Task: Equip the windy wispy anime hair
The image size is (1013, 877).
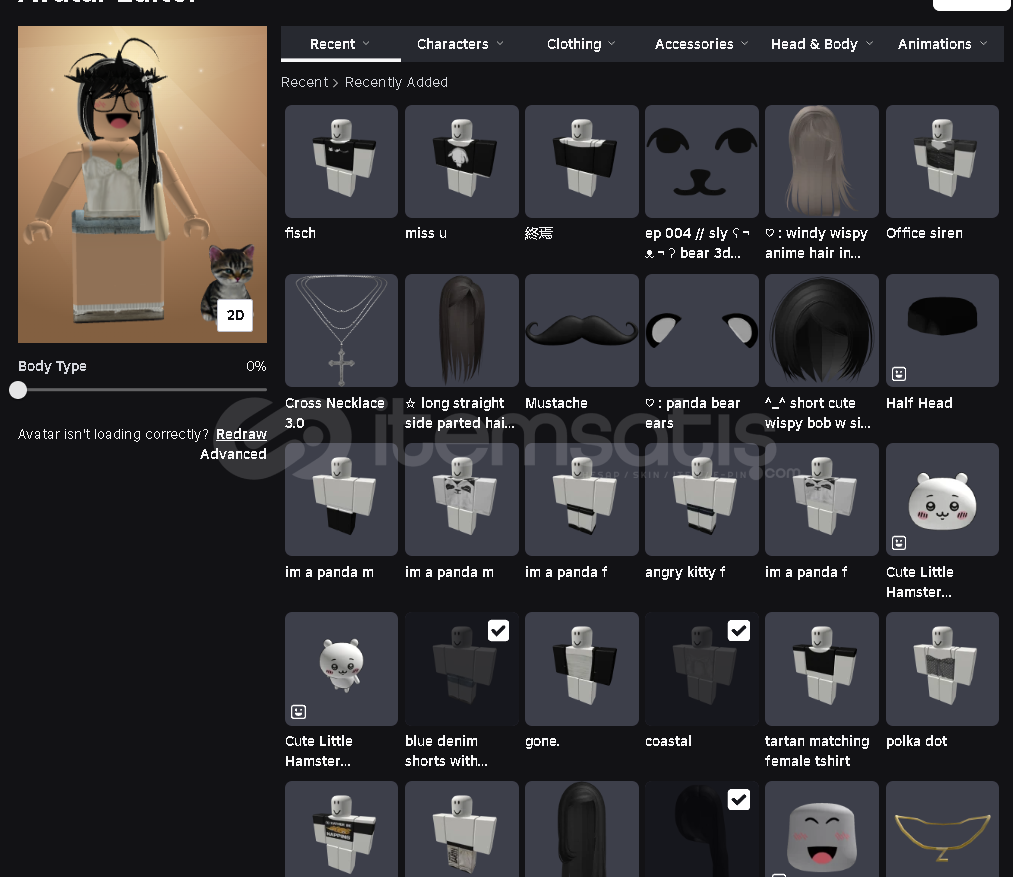Action: click(x=821, y=162)
